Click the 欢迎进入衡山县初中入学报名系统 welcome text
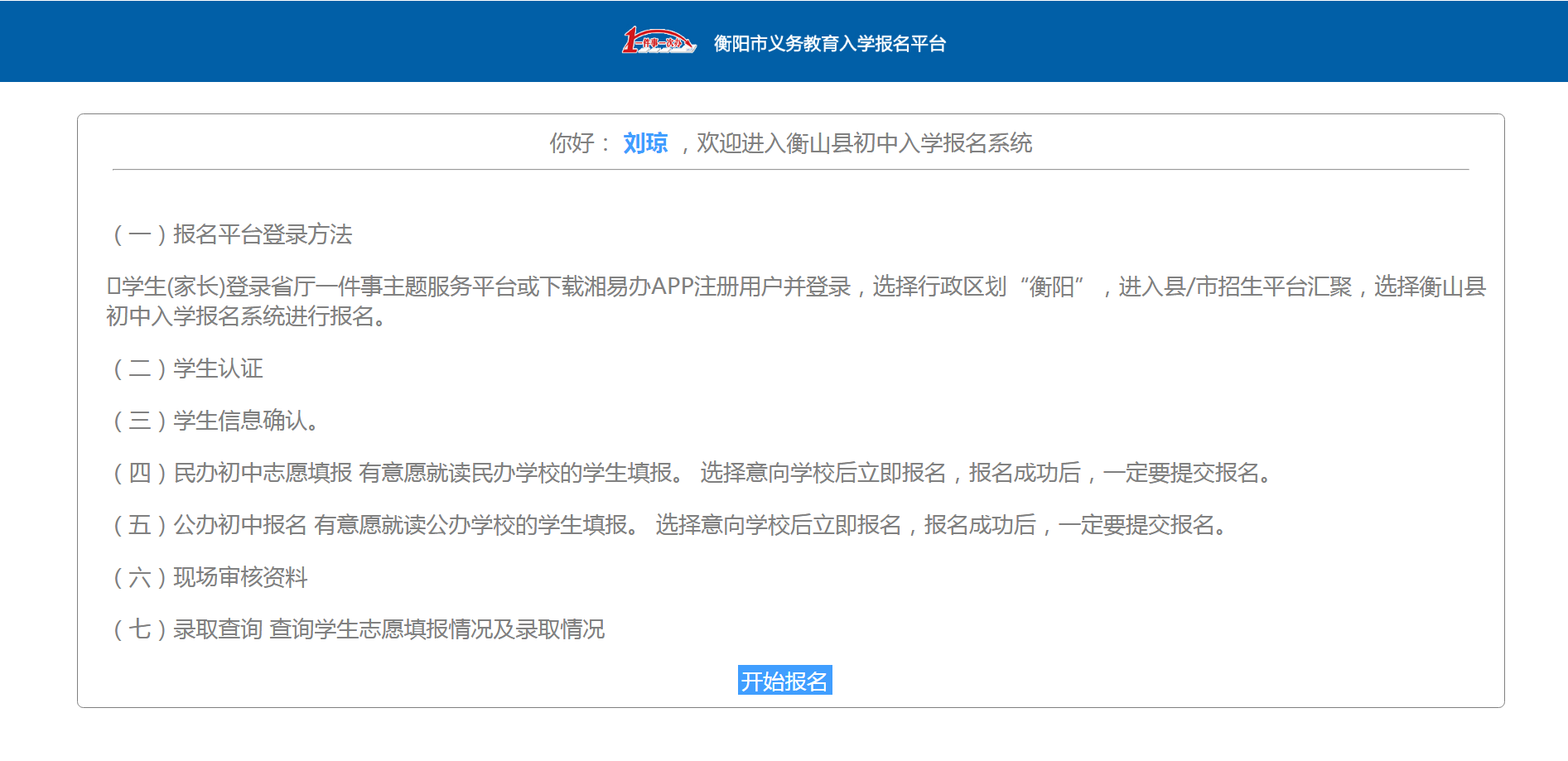The width and height of the screenshot is (1568, 761). point(864,143)
